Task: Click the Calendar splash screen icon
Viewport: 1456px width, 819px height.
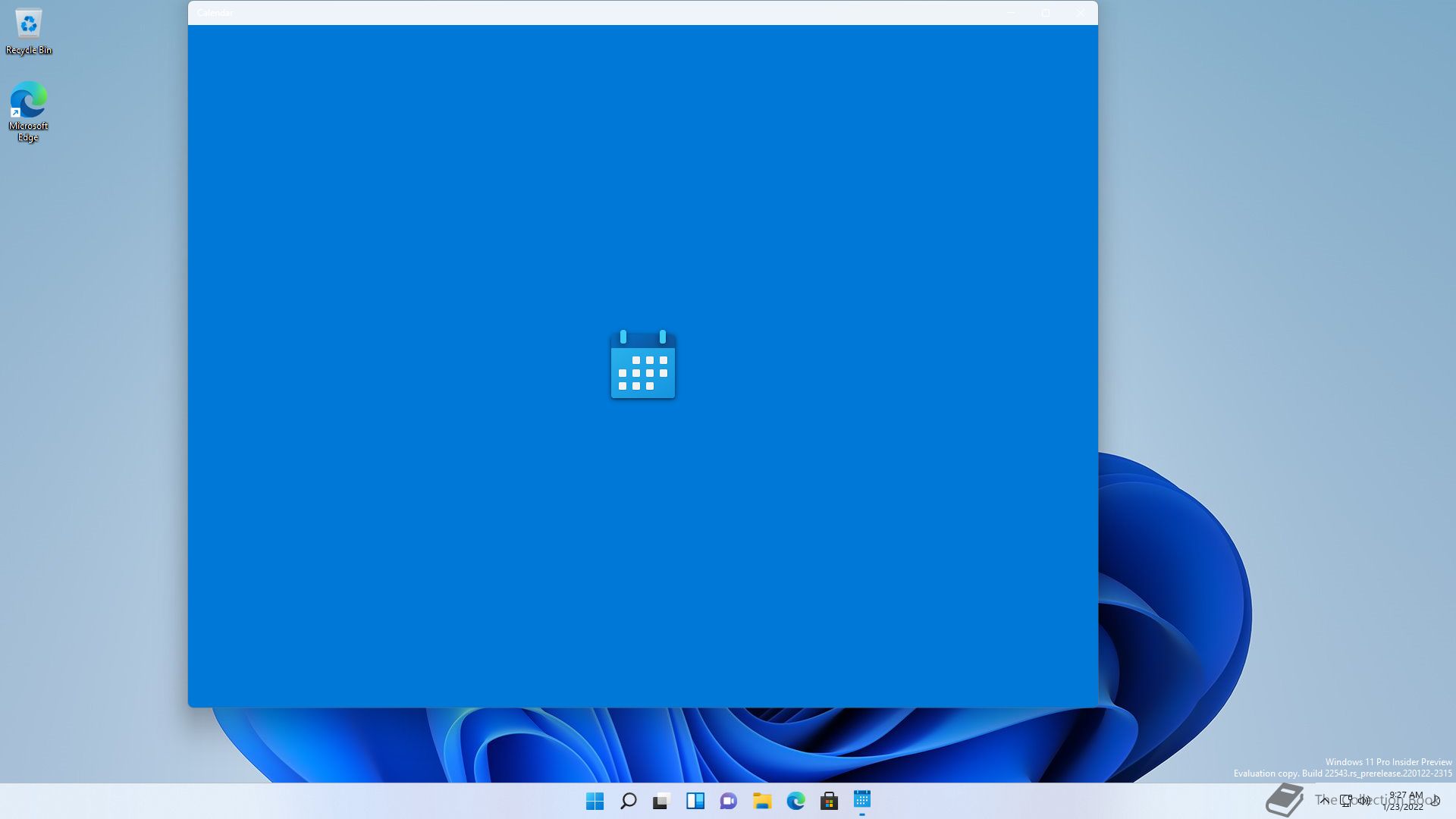Action: click(x=642, y=366)
